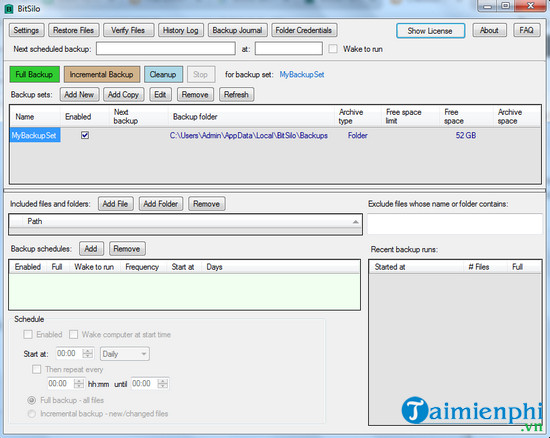Open the About dialog
This screenshot has height=438, width=550.
[489, 30]
